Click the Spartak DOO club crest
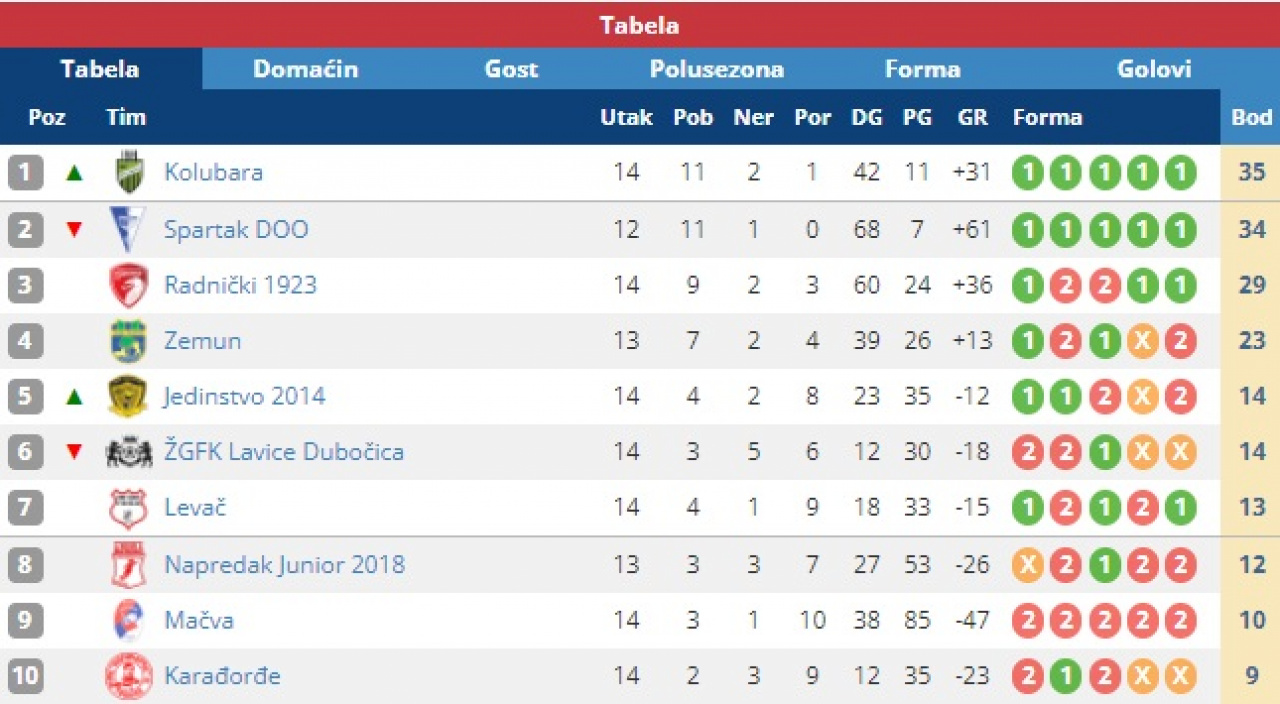1280x704 pixels. 128,229
